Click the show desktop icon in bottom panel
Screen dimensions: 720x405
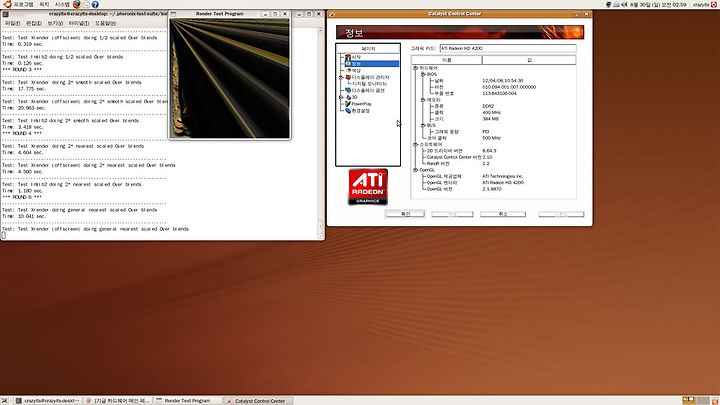pyautogui.click(x=5, y=401)
